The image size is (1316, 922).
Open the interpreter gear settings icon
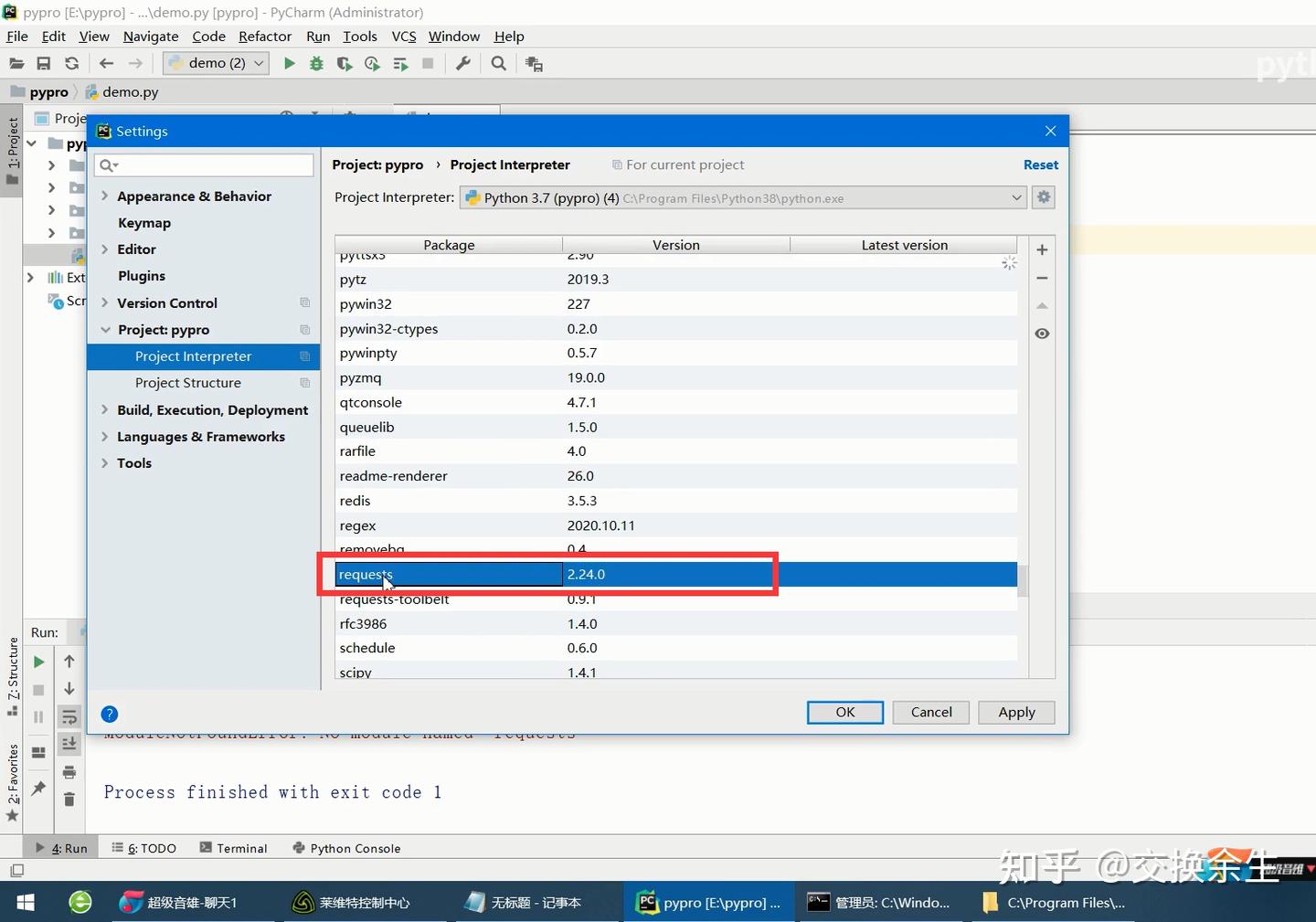[1043, 197]
